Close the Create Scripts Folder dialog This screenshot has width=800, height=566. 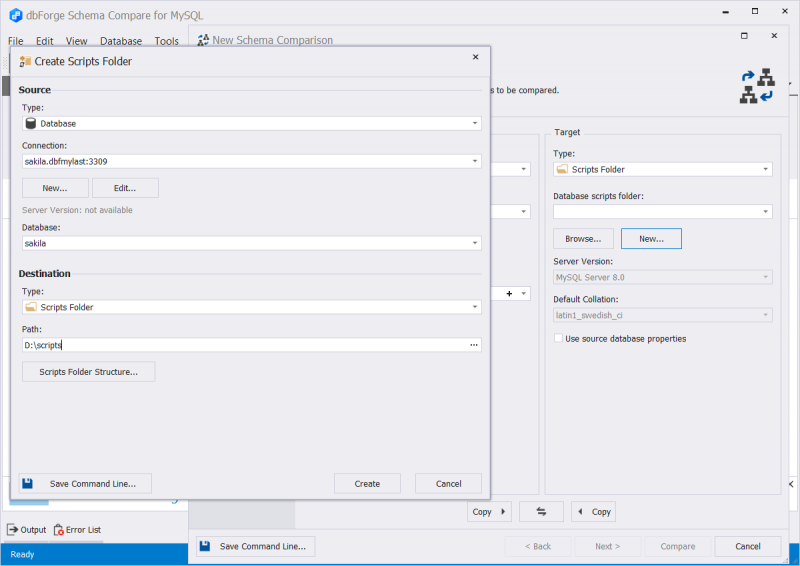tap(475, 58)
